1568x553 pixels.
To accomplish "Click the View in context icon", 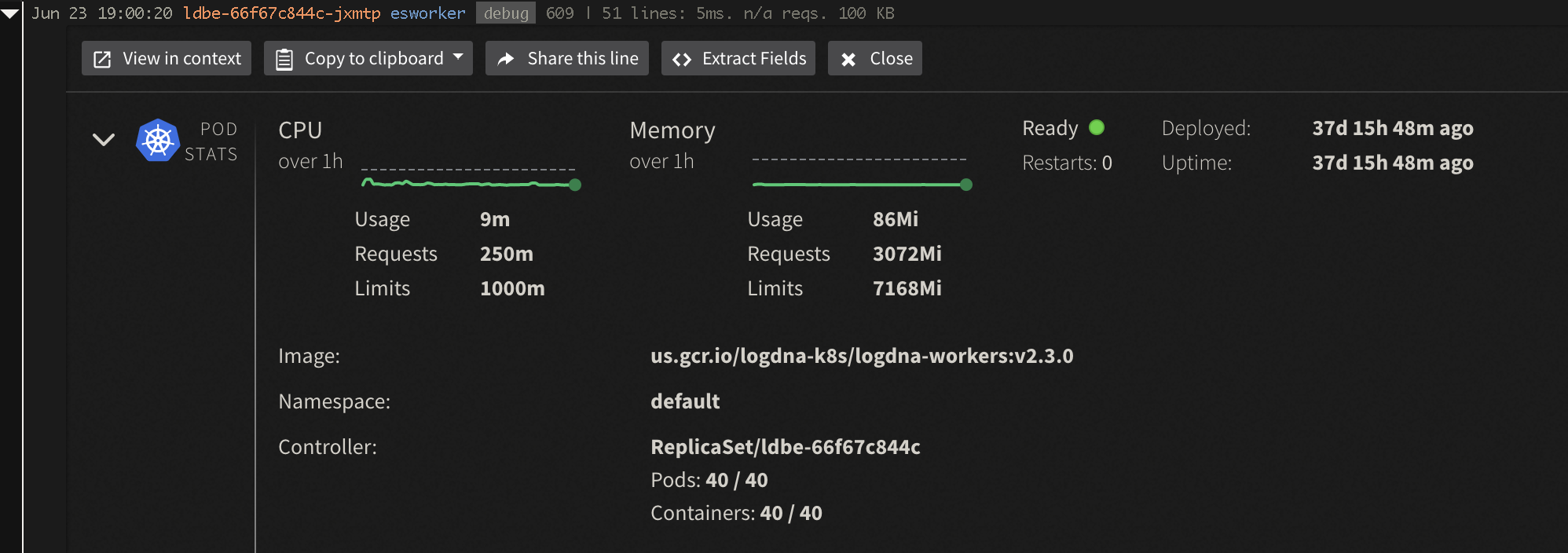I will point(102,59).
